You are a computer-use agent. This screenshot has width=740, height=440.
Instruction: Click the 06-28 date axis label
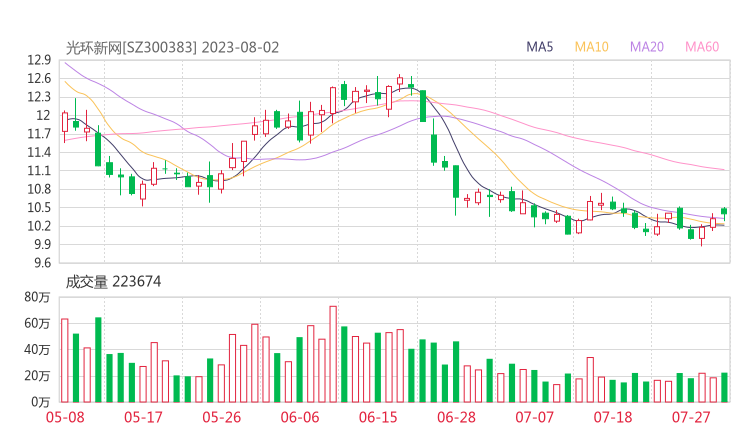click(456, 417)
